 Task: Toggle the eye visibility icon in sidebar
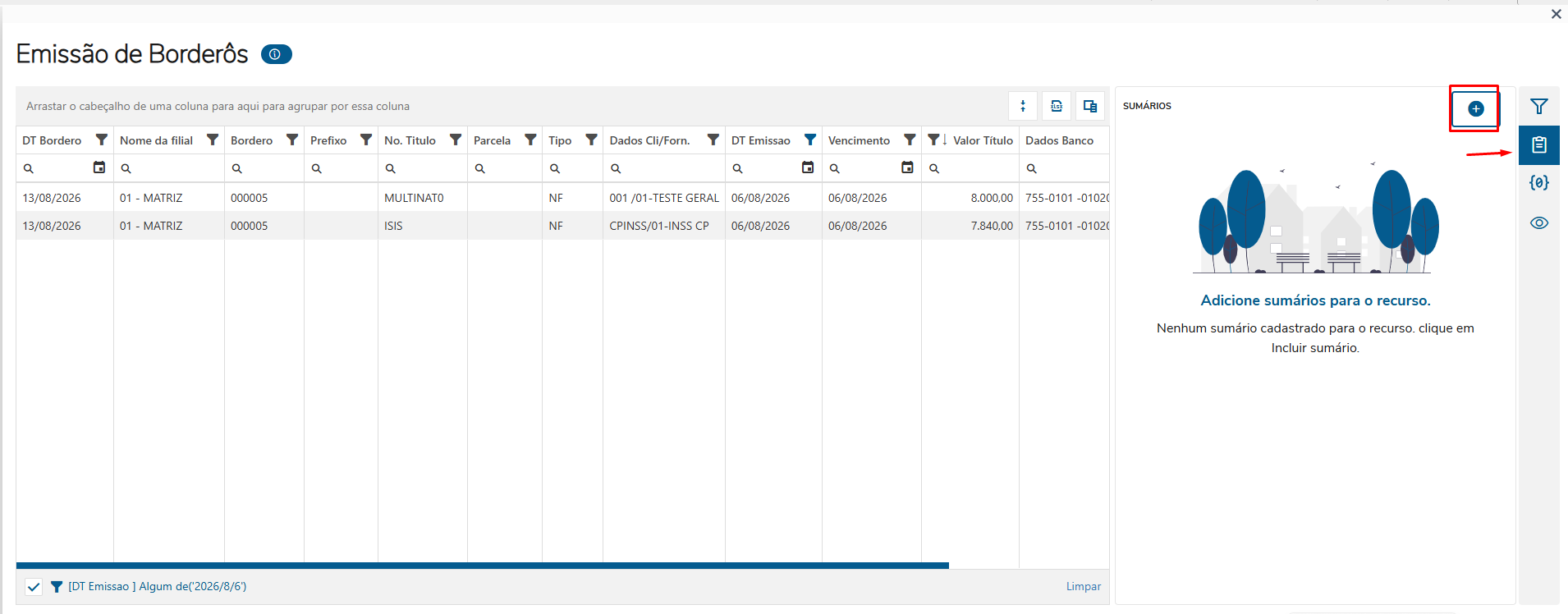[x=1539, y=222]
